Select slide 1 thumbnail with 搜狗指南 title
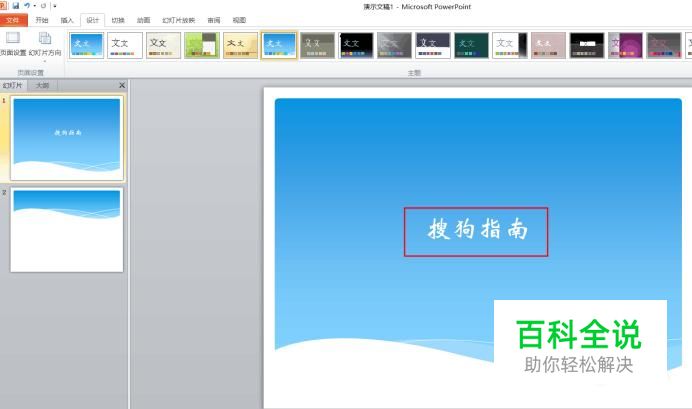The height and width of the screenshot is (409, 692). 67,139
